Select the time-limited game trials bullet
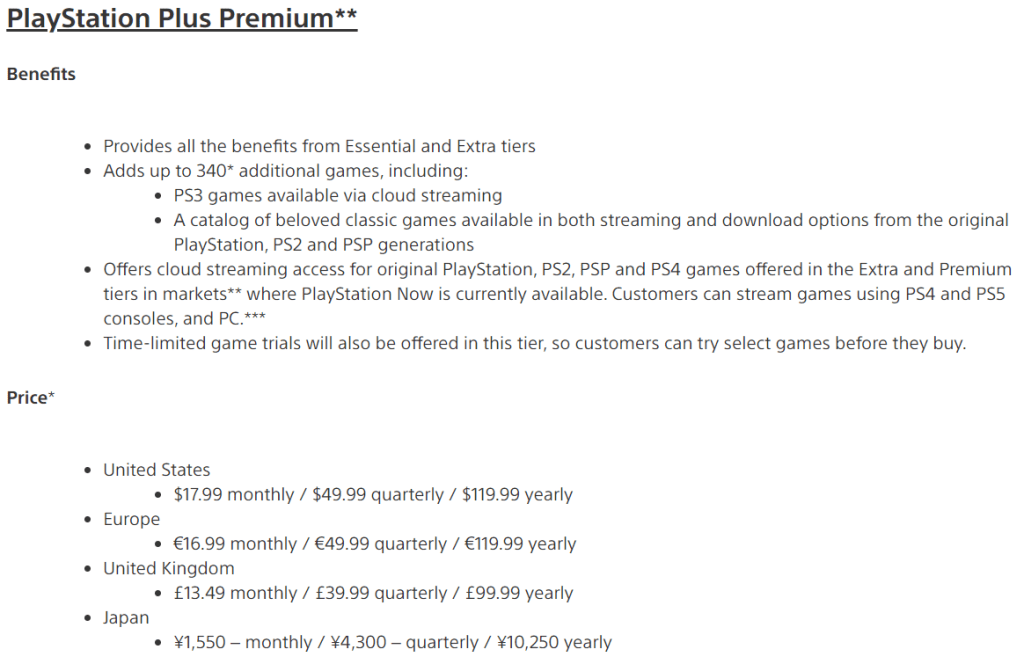The height and width of the screenshot is (664, 1024). 534,343
